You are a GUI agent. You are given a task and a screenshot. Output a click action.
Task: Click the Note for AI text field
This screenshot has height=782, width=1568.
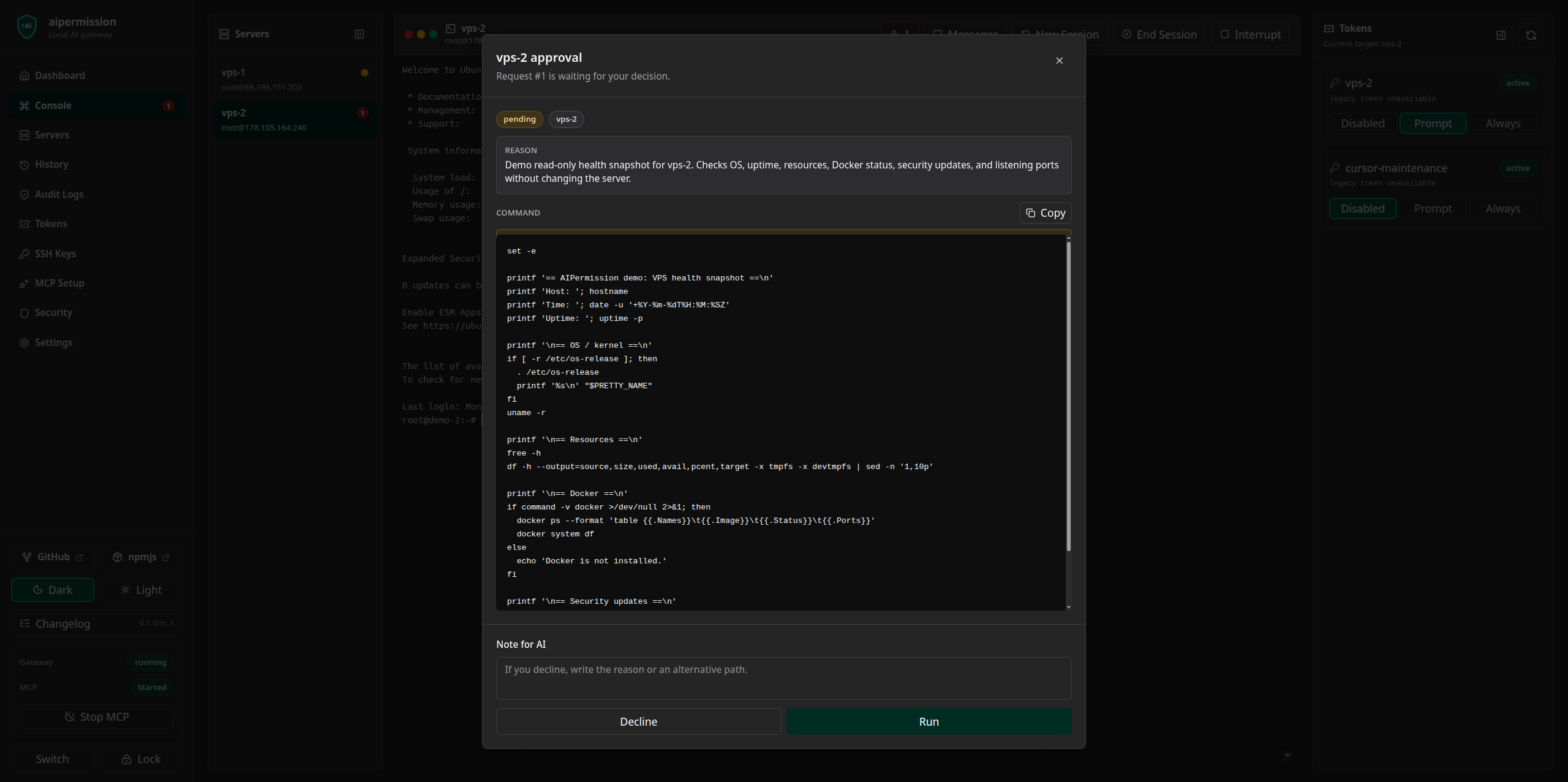point(783,678)
